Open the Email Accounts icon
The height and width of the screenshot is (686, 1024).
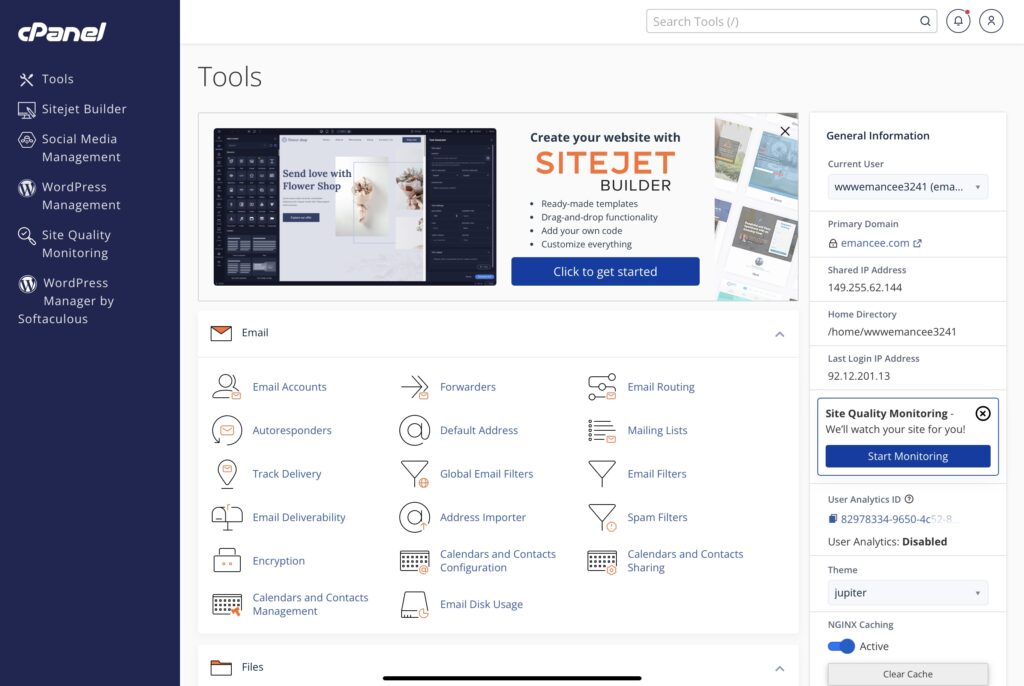[227, 387]
